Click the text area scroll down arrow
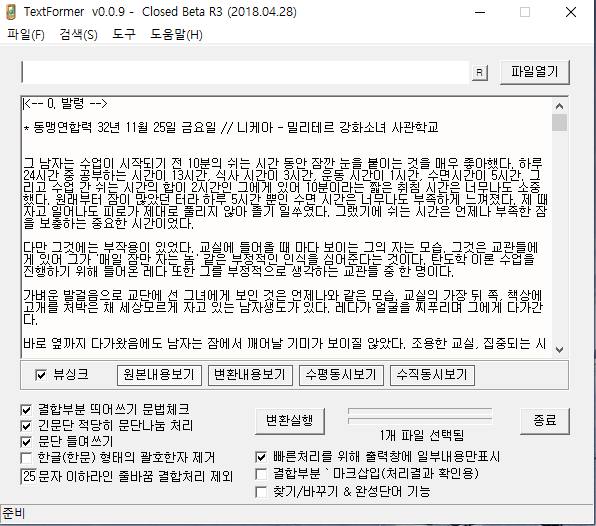The width and height of the screenshot is (596, 526). pyautogui.click(x=559, y=349)
